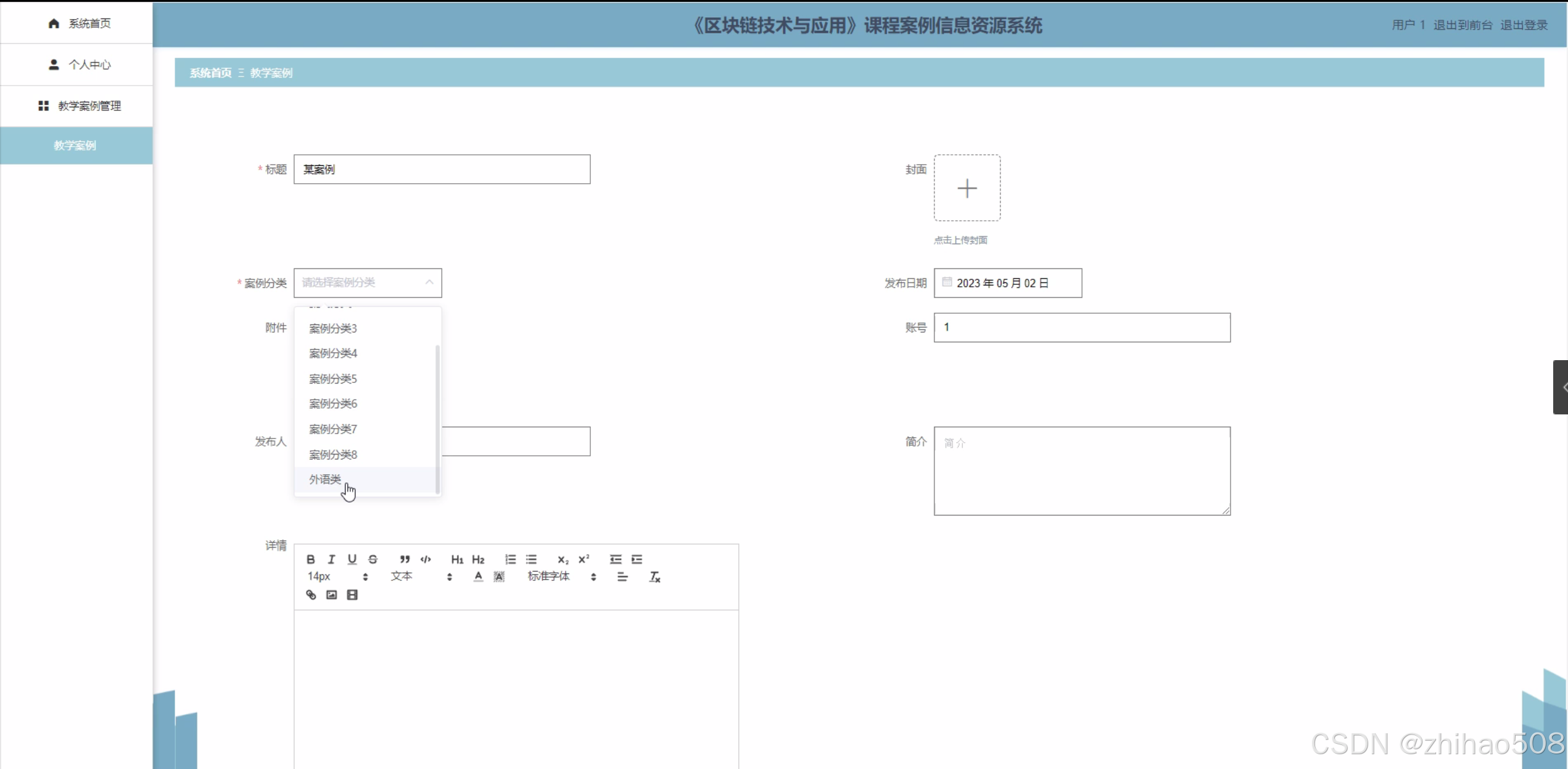This screenshot has height=769, width=1568.
Task: Click the grid icon beside 教学案例管理
Action: [43, 105]
